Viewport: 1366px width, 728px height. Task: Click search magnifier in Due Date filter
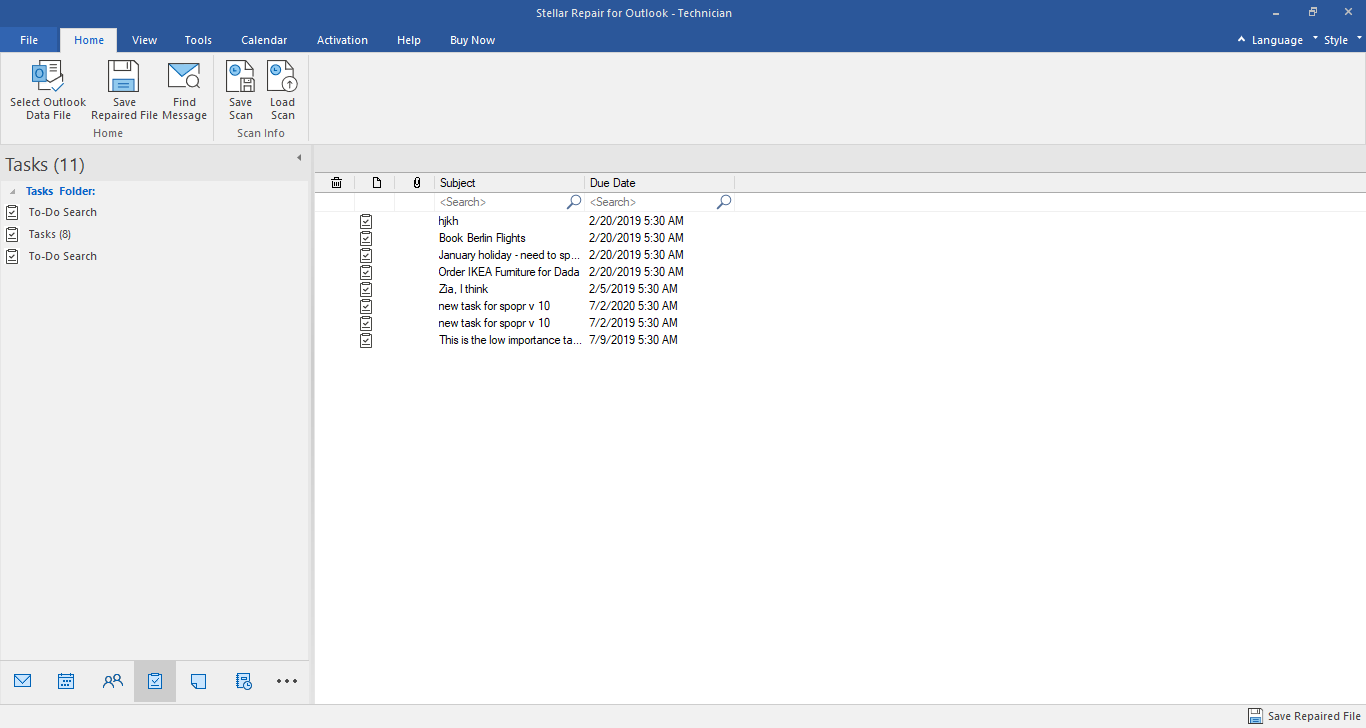pyautogui.click(x=724, y=202)
